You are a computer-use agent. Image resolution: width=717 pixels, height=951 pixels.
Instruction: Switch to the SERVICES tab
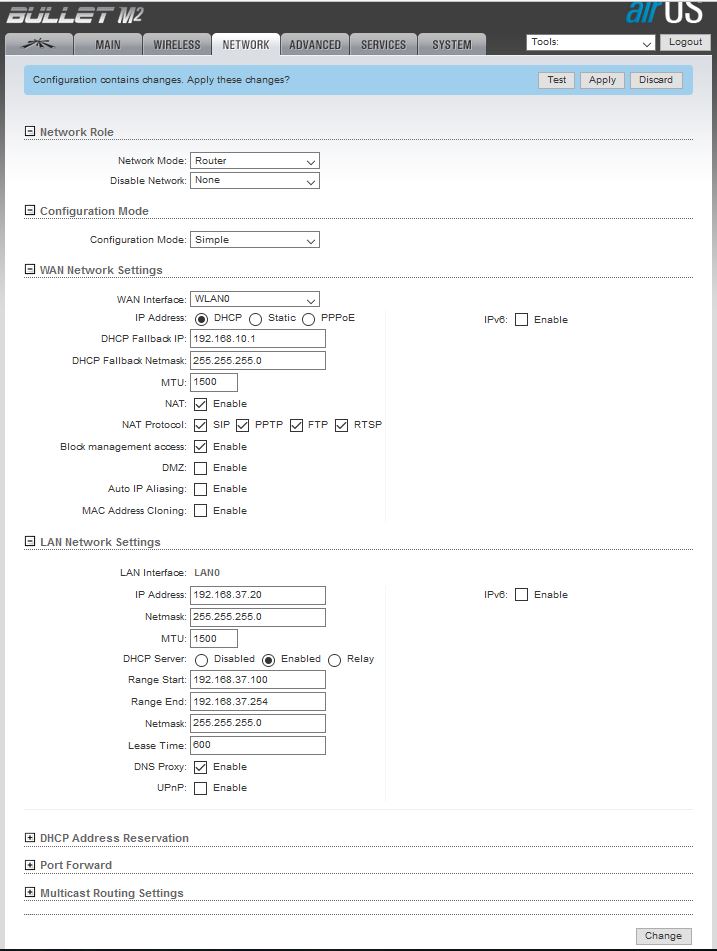point(383,45)
